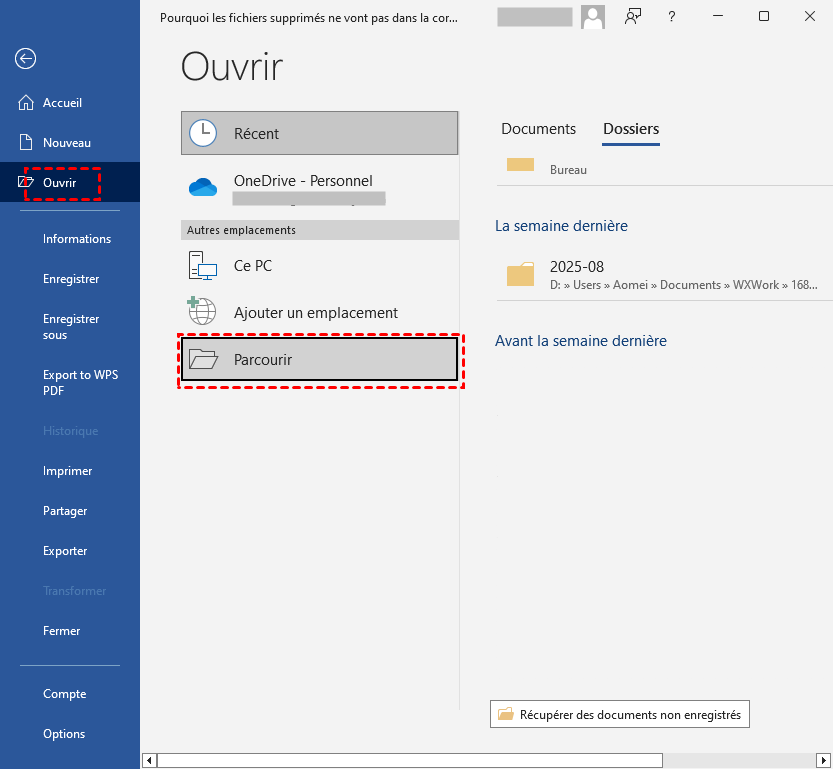The width and height of the screenshot is (833, 769).
Task: Click Ajouter un emplacement
Action: coord(319,312)
